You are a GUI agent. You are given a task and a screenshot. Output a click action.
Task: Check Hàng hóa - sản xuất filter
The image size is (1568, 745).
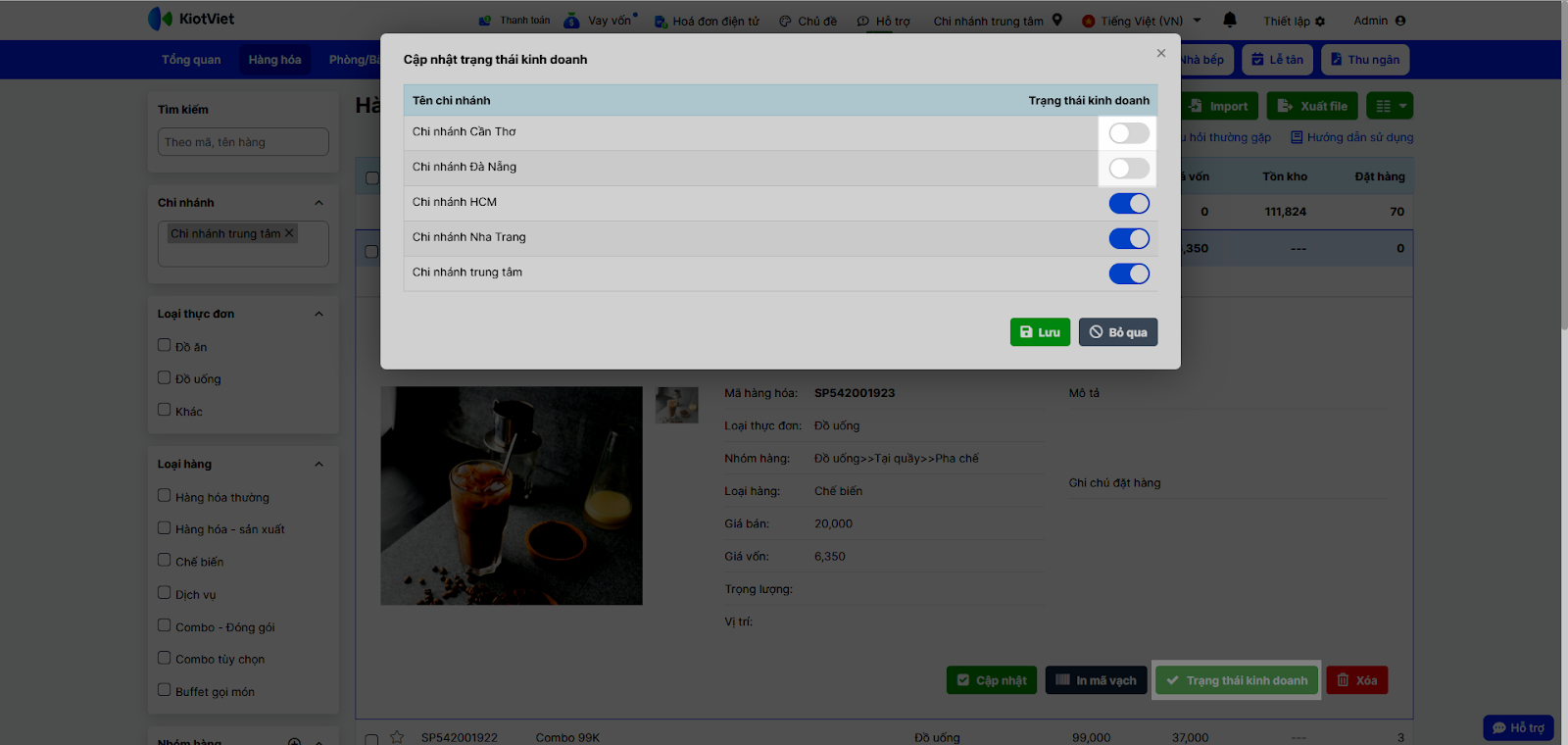(x=165, y=528)
